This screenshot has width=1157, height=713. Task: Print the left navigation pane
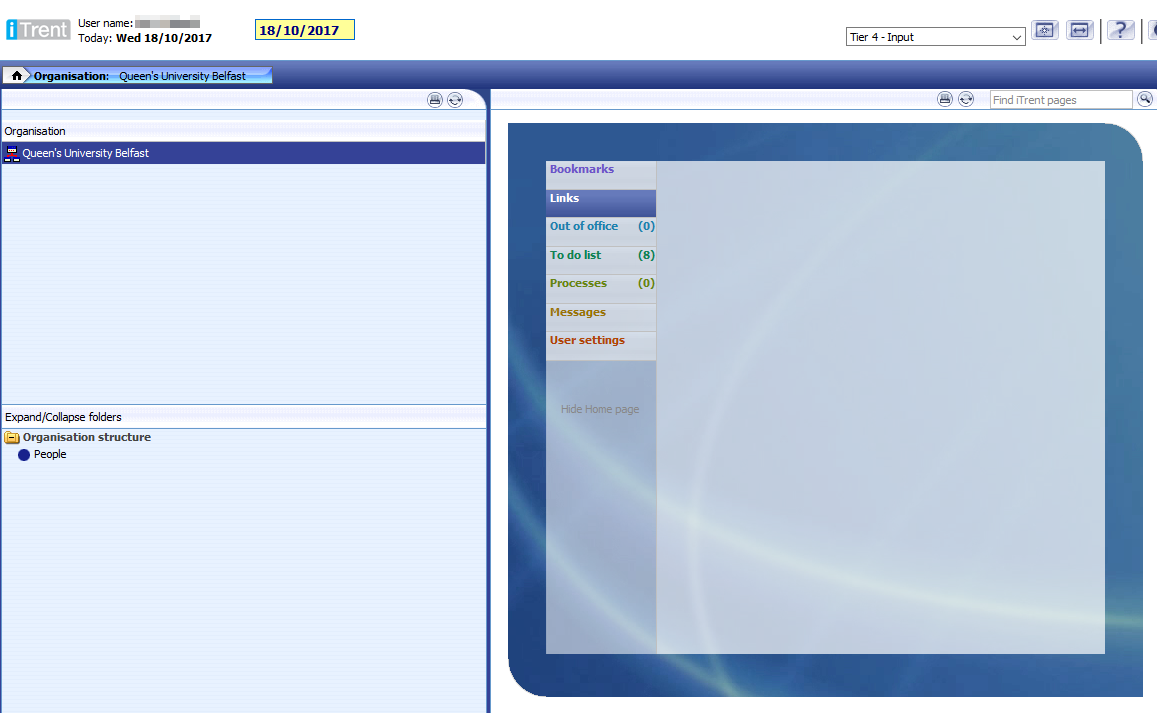(435, 100)
